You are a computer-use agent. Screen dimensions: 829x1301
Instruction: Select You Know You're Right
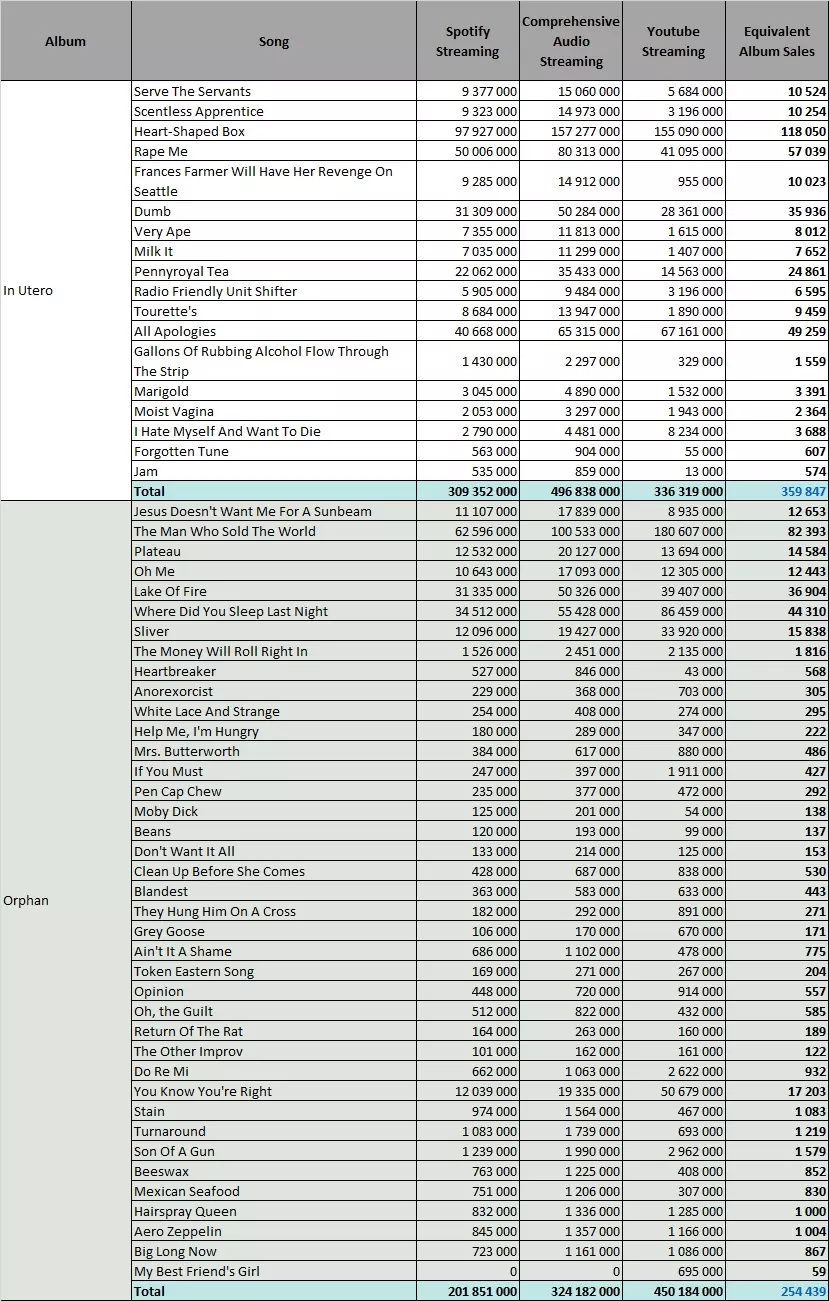(274, 1091)
